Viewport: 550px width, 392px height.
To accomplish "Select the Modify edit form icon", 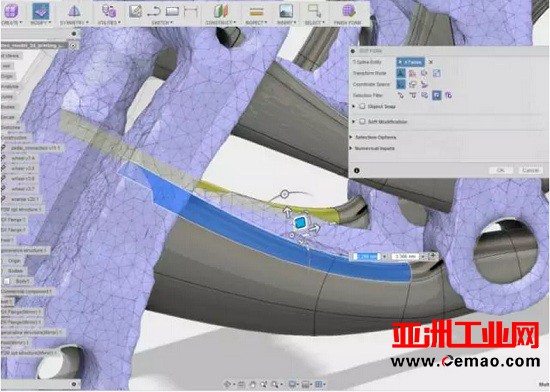I will click(41, 11).
